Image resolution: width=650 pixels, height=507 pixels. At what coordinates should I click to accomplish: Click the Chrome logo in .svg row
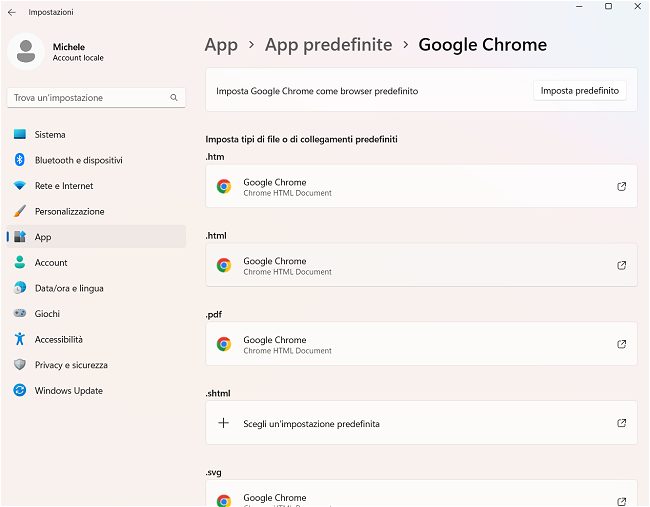(x=224, y=500)
